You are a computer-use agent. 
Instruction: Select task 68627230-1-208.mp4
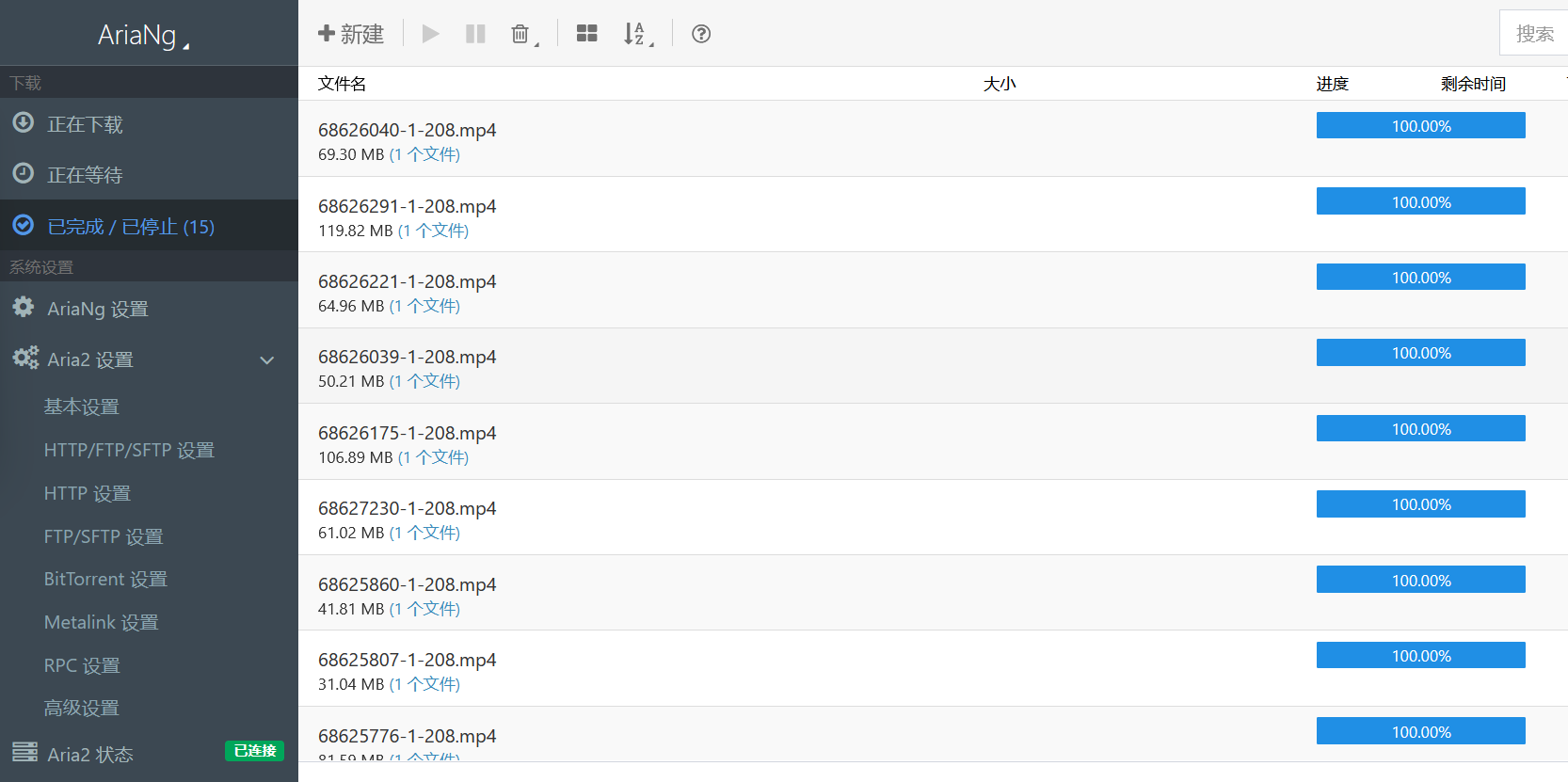tap(407, 508)
